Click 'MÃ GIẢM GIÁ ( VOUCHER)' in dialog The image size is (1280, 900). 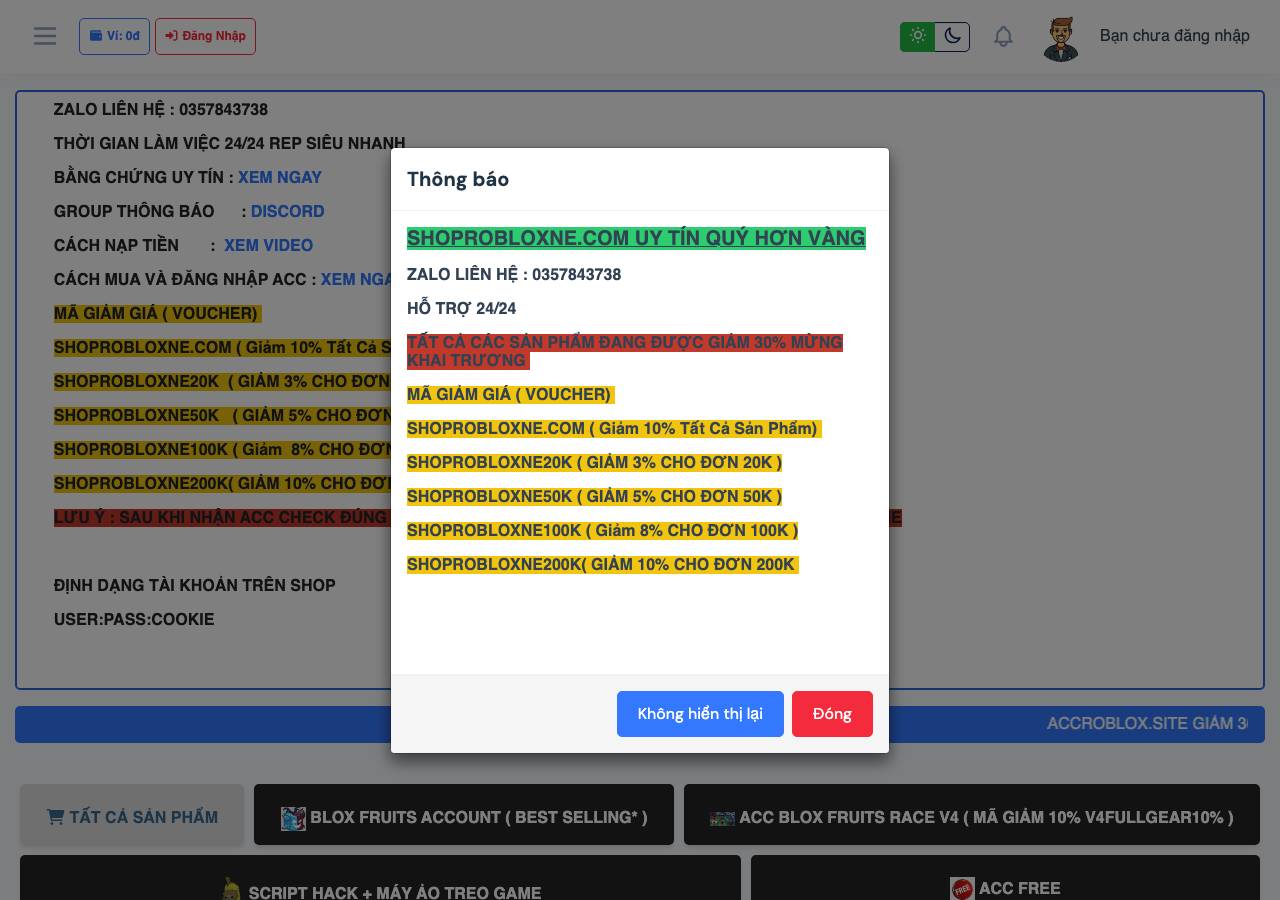(x=510, y=394)
